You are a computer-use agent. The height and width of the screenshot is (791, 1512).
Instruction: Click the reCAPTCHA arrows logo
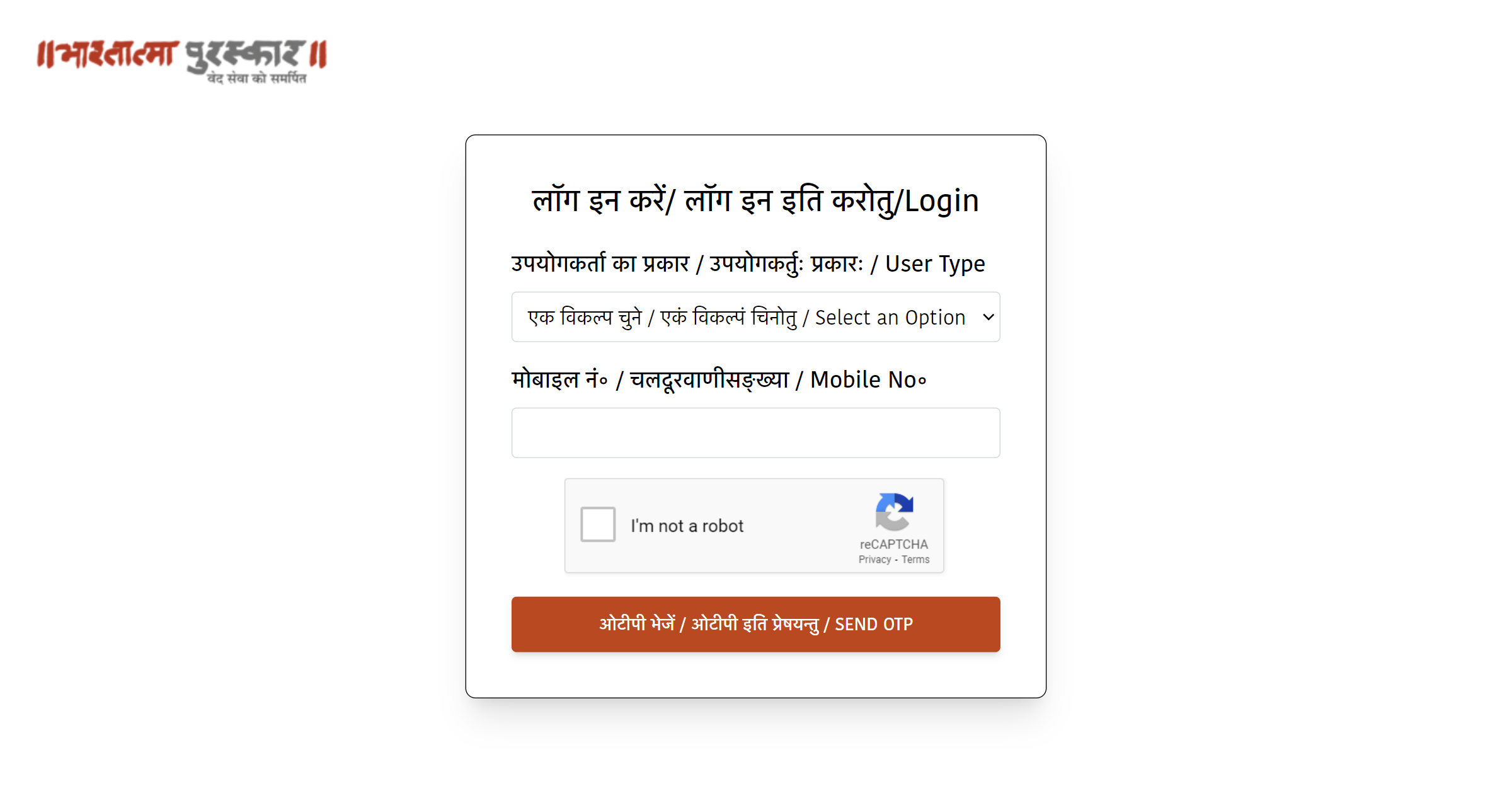click(894, 512)
